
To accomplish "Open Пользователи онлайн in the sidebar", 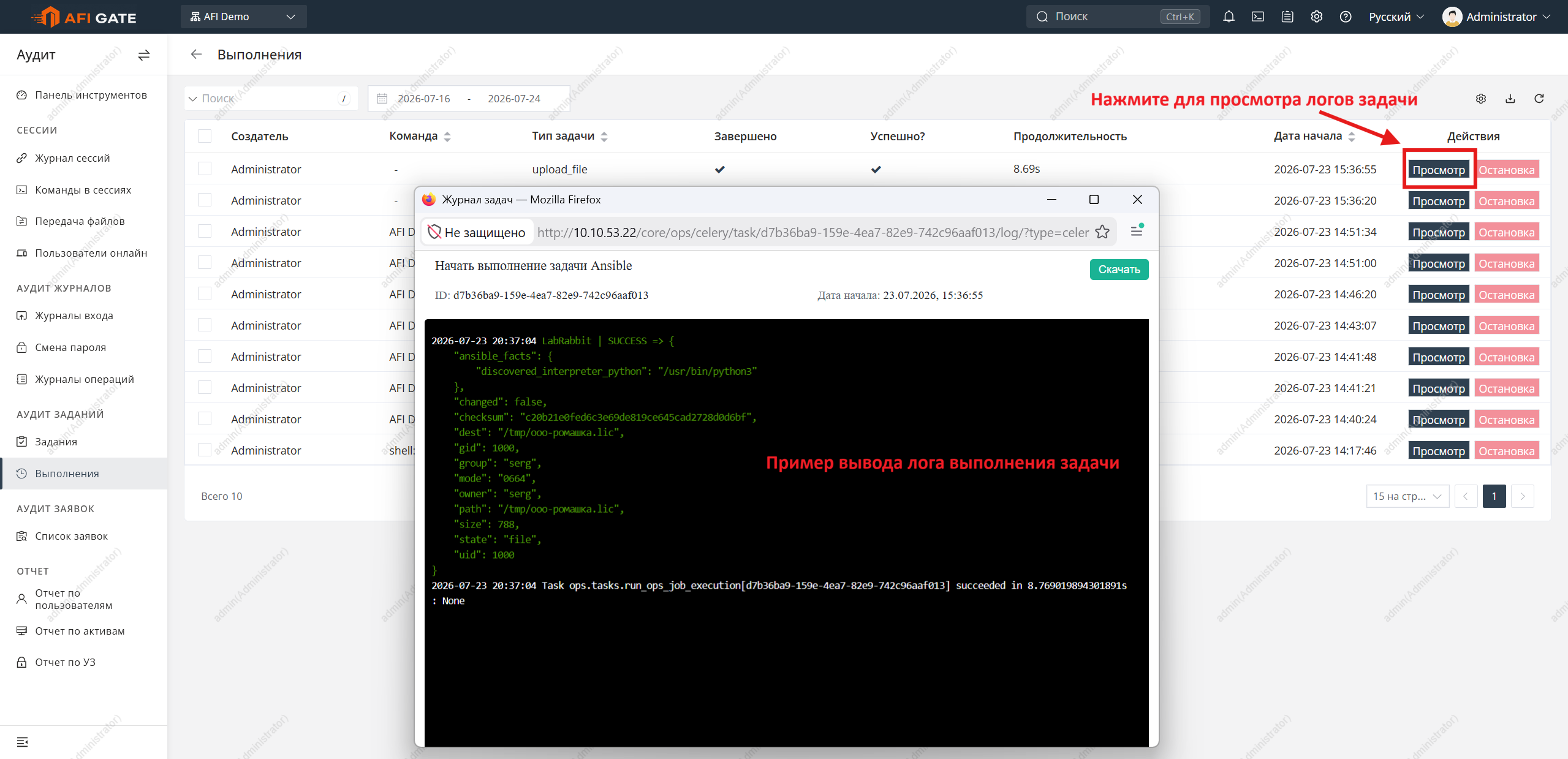I will pos(83,253).
